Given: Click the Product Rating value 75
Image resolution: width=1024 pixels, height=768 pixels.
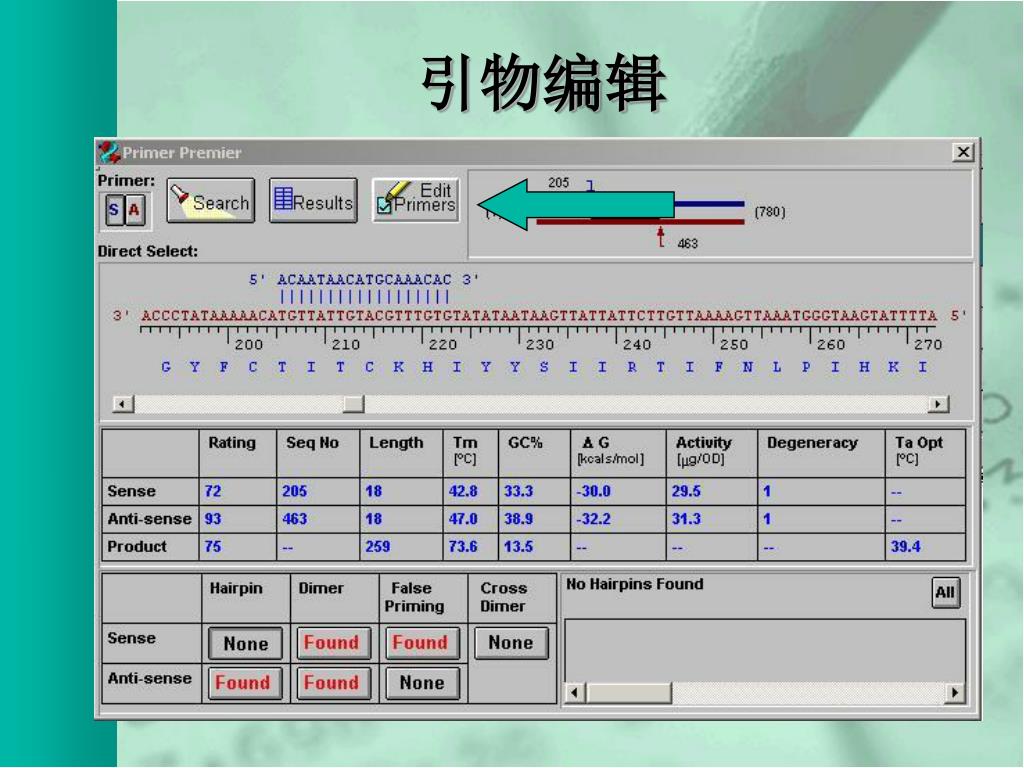Looking at the screenshot, I should (213, 547).
